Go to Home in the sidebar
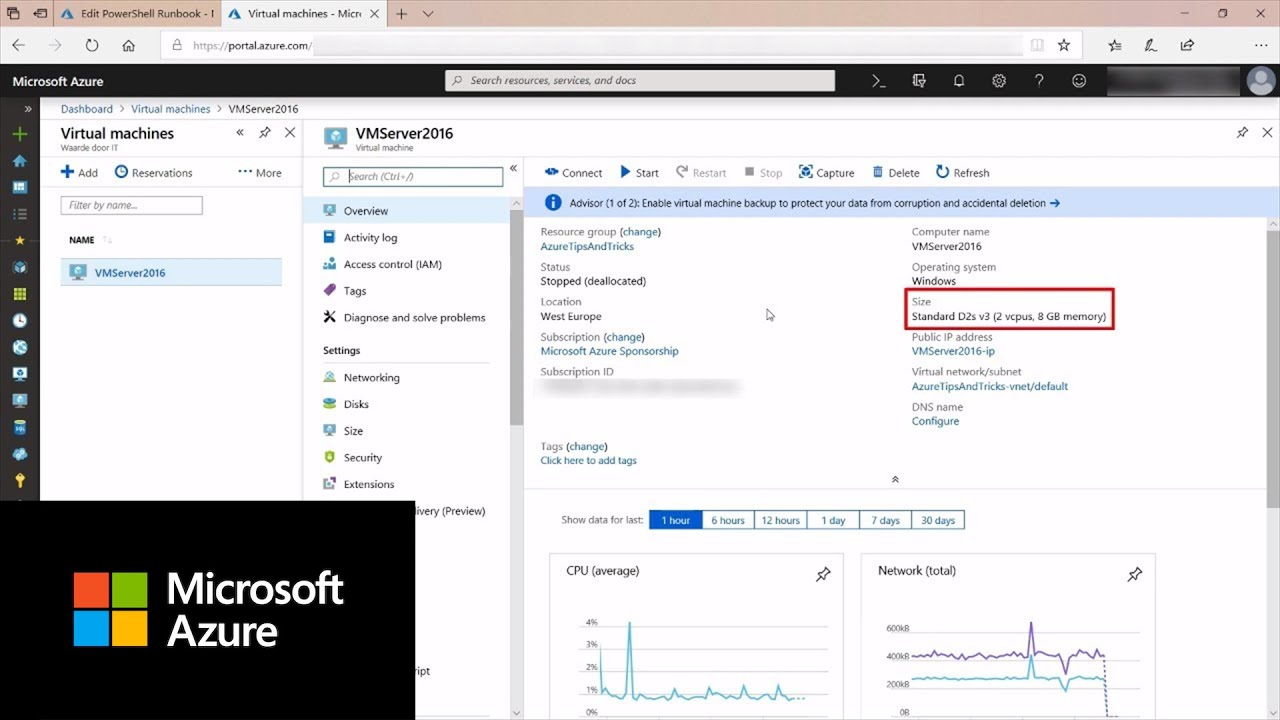Image resolution: width=1280 pixels, height=720 pixels. [x=19, y=161]
